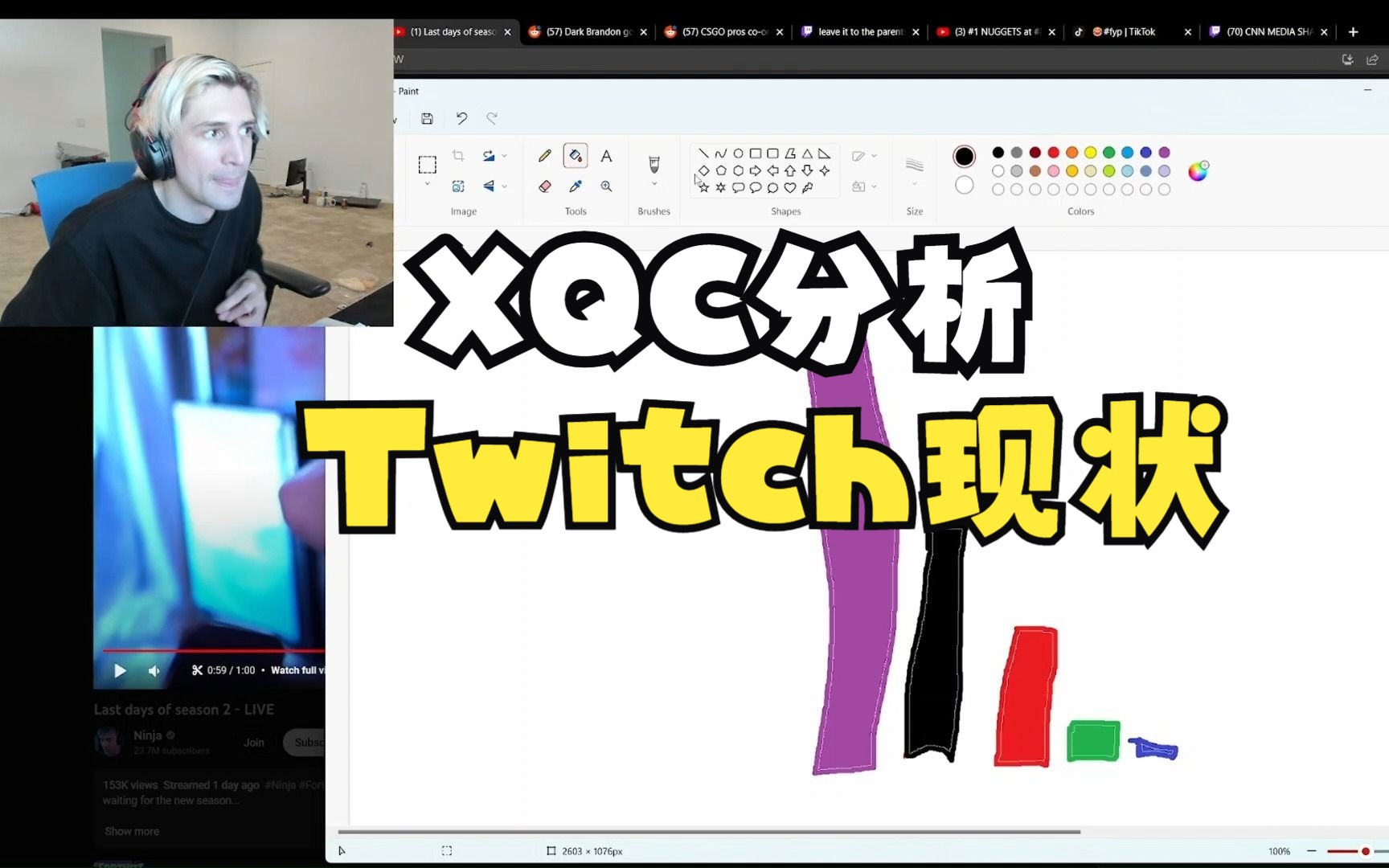Pick the heart shape
The width and height of the screenshot is (1389, 868).
pyautogui.click(x=790, y=187)
